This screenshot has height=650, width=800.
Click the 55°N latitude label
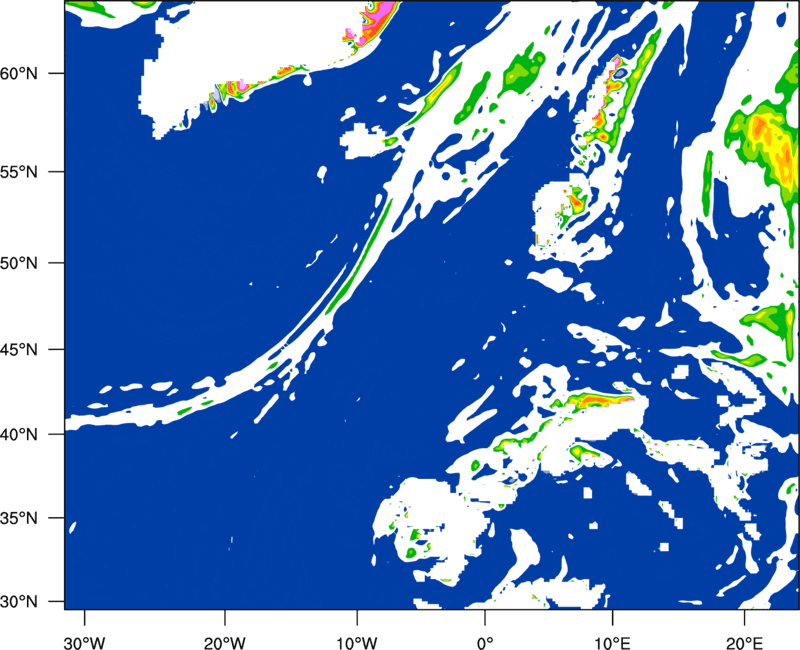click(19, 172)
